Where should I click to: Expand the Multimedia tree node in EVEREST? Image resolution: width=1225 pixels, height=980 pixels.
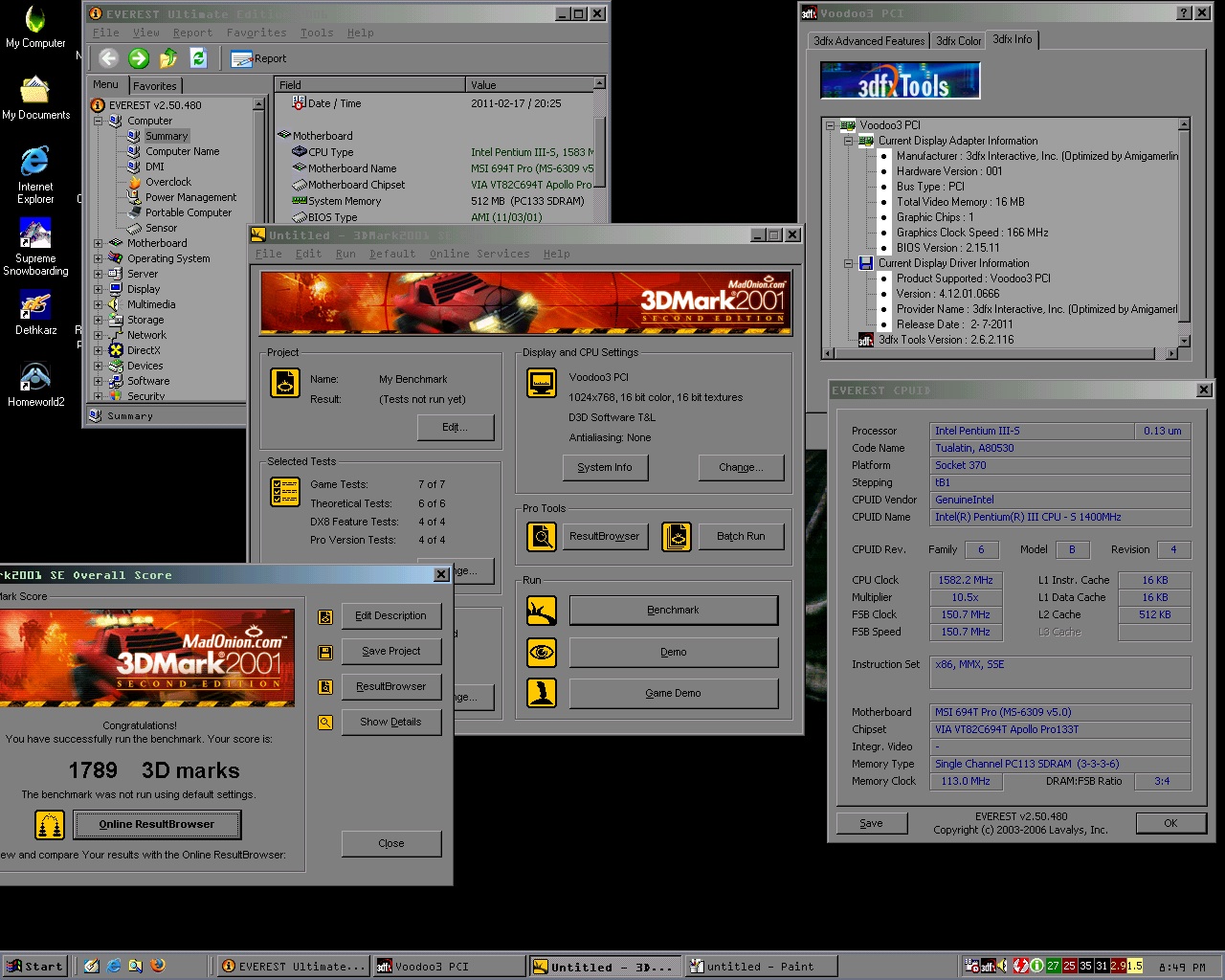point(98,304)
